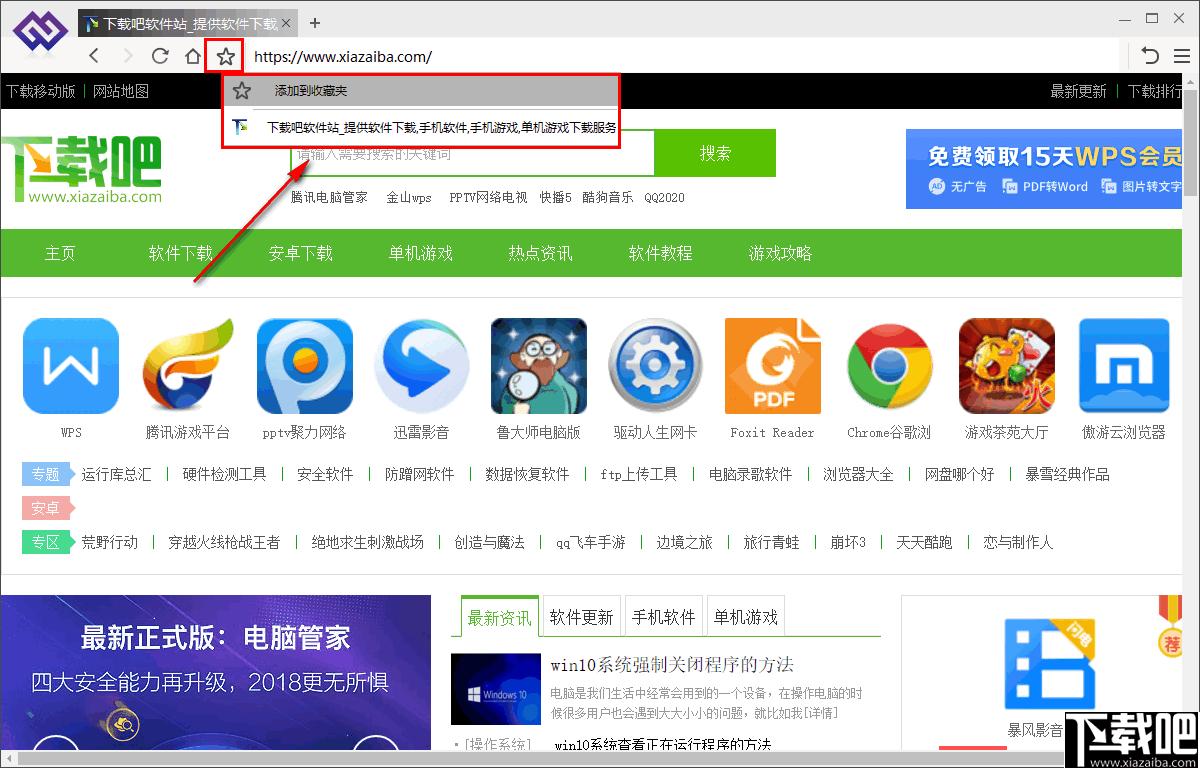
Task: Click the green 搜索 button
Action: coord(715,153)
